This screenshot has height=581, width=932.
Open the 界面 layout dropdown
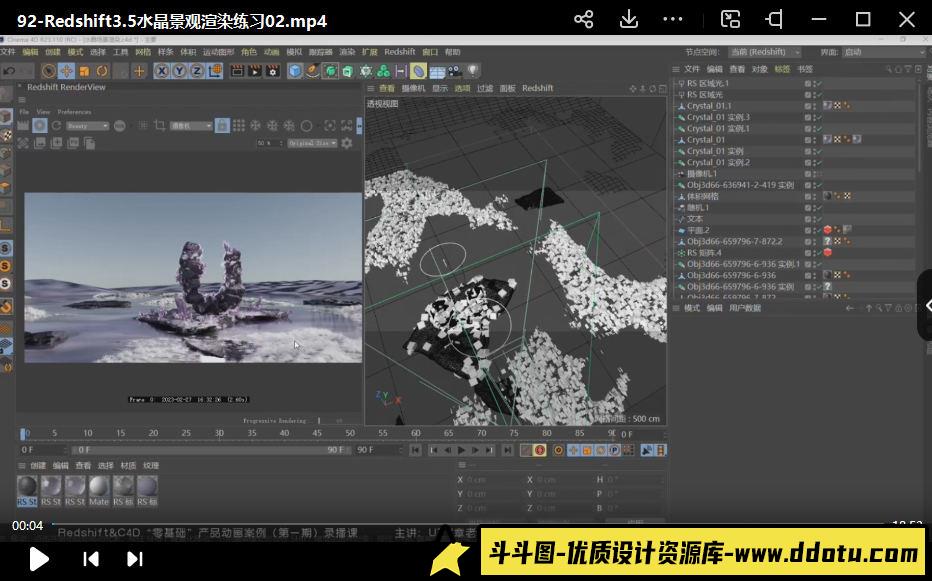884,52
